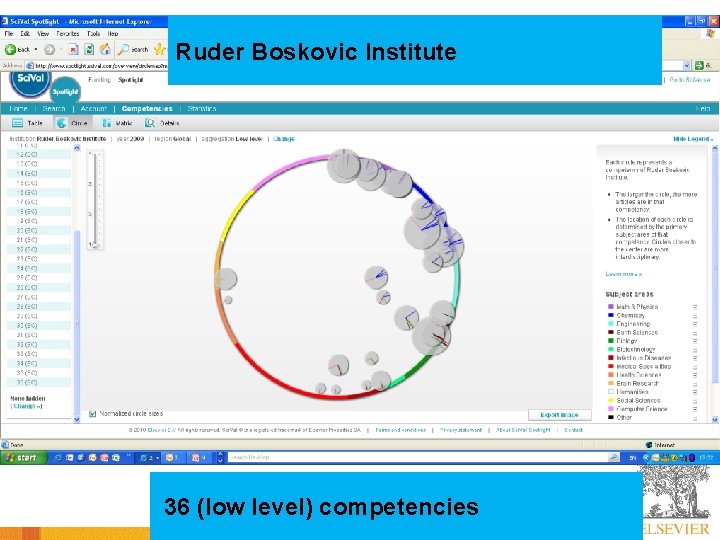Image resolution: width=720 pixels, height=540 pixels.
Task: Click the Export image button
Action: [559, 415]
